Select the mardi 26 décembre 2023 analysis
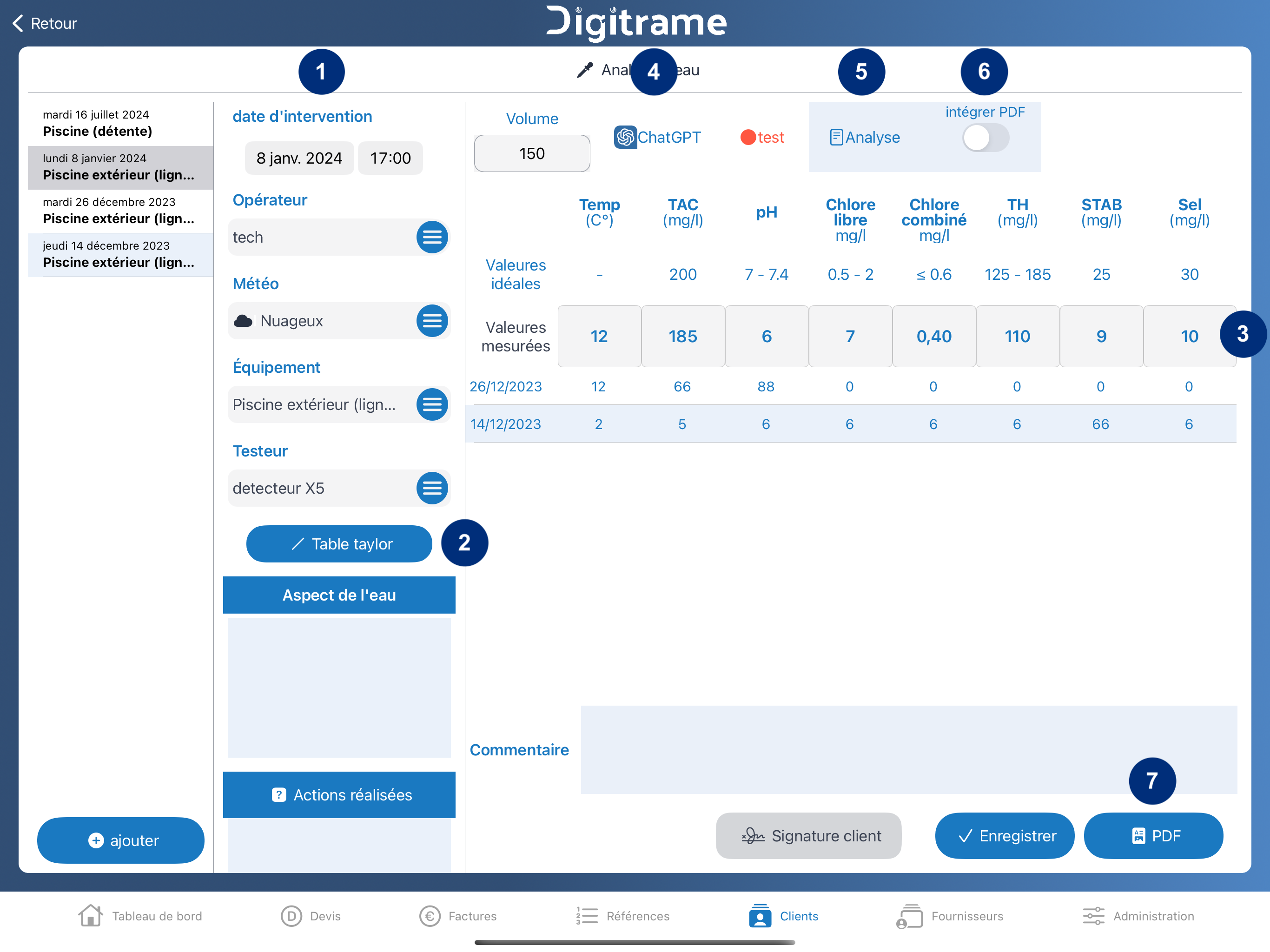Image resolution: width=1270 pixels, height=952 pixels. coord(120,211)
